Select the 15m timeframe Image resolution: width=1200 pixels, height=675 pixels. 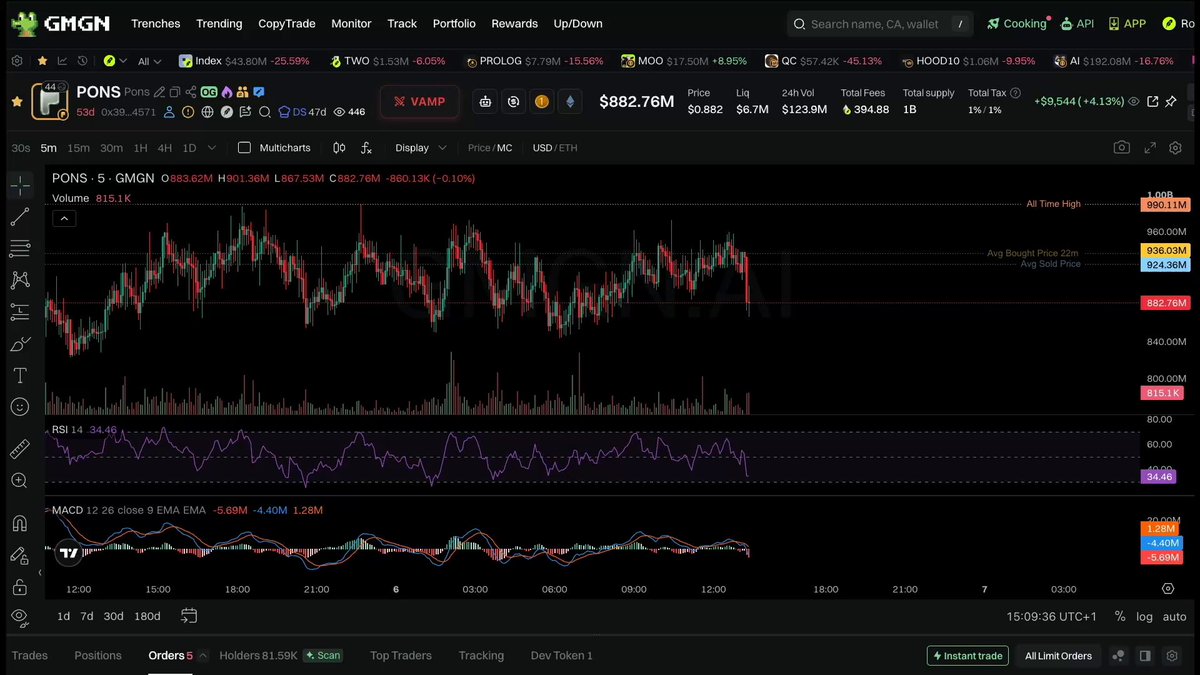click(x=78, y=148)
